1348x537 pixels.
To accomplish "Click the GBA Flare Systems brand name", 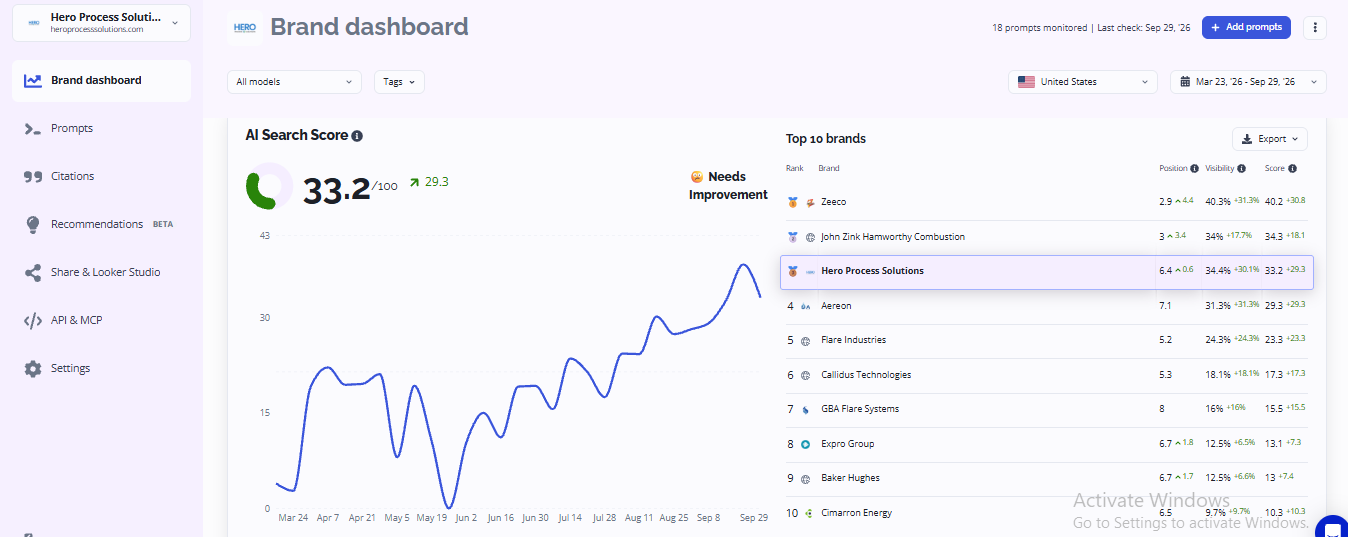I will 860,409.
